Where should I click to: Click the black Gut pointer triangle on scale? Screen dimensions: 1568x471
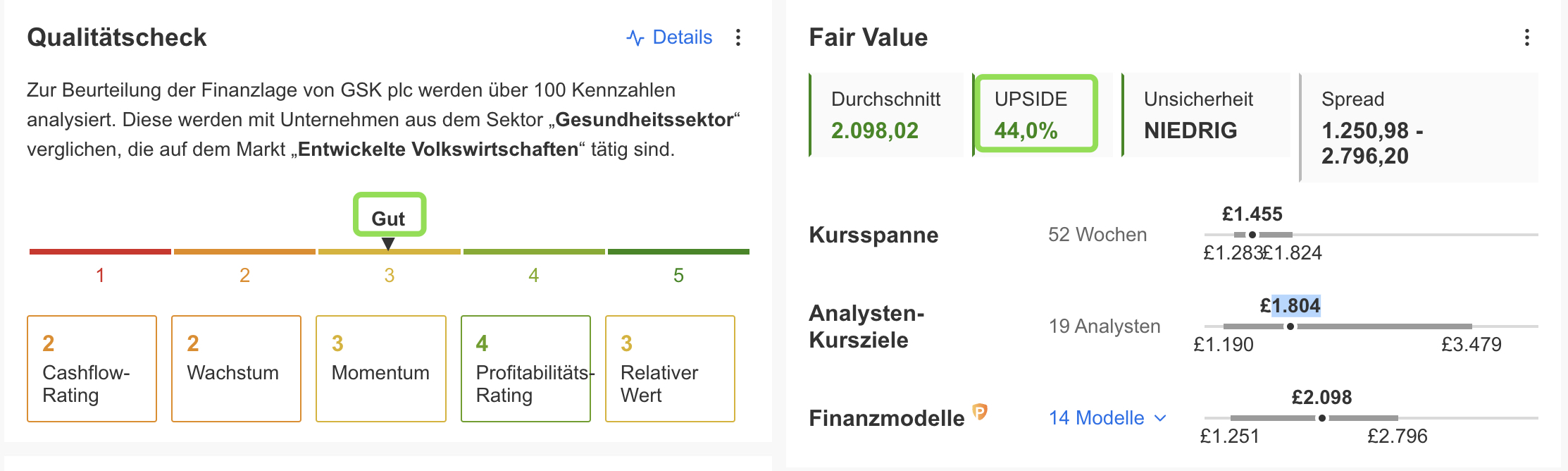[388, 244]
